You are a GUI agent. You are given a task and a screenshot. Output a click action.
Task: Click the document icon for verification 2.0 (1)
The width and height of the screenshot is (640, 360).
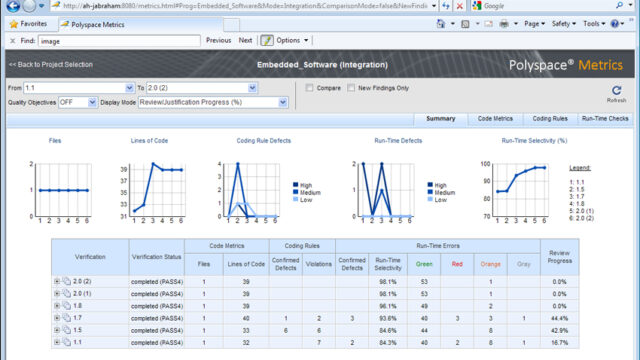(67, 293)
